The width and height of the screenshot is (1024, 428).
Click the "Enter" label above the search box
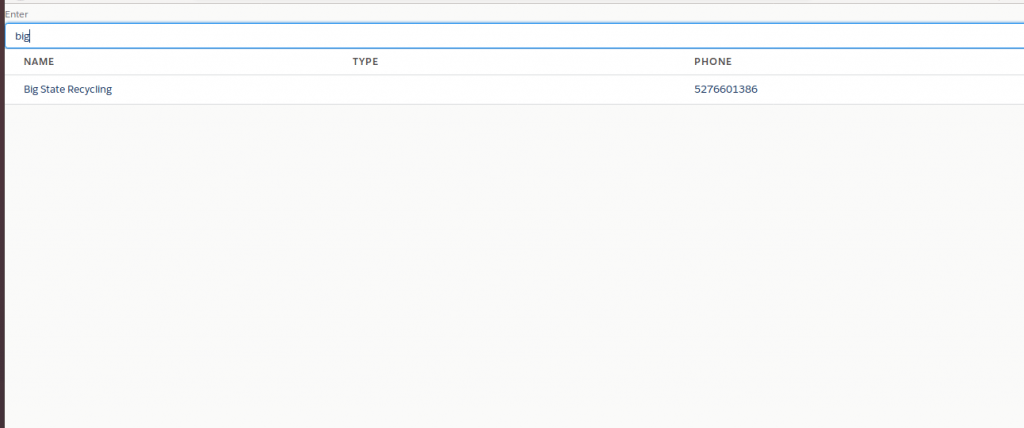tap(16, 15)
